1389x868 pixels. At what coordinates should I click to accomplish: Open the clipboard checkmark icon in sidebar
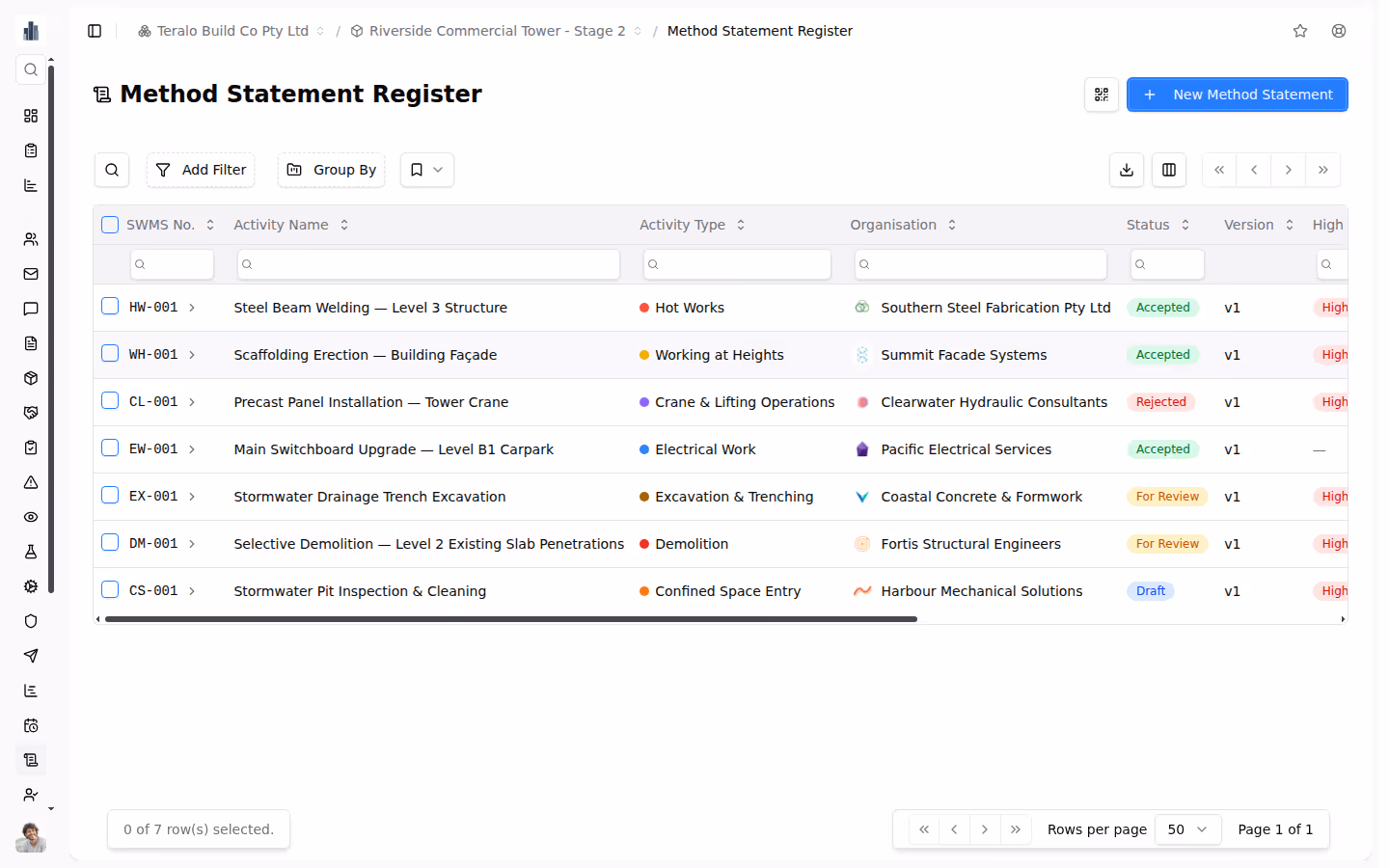click(x=31, y=448)
